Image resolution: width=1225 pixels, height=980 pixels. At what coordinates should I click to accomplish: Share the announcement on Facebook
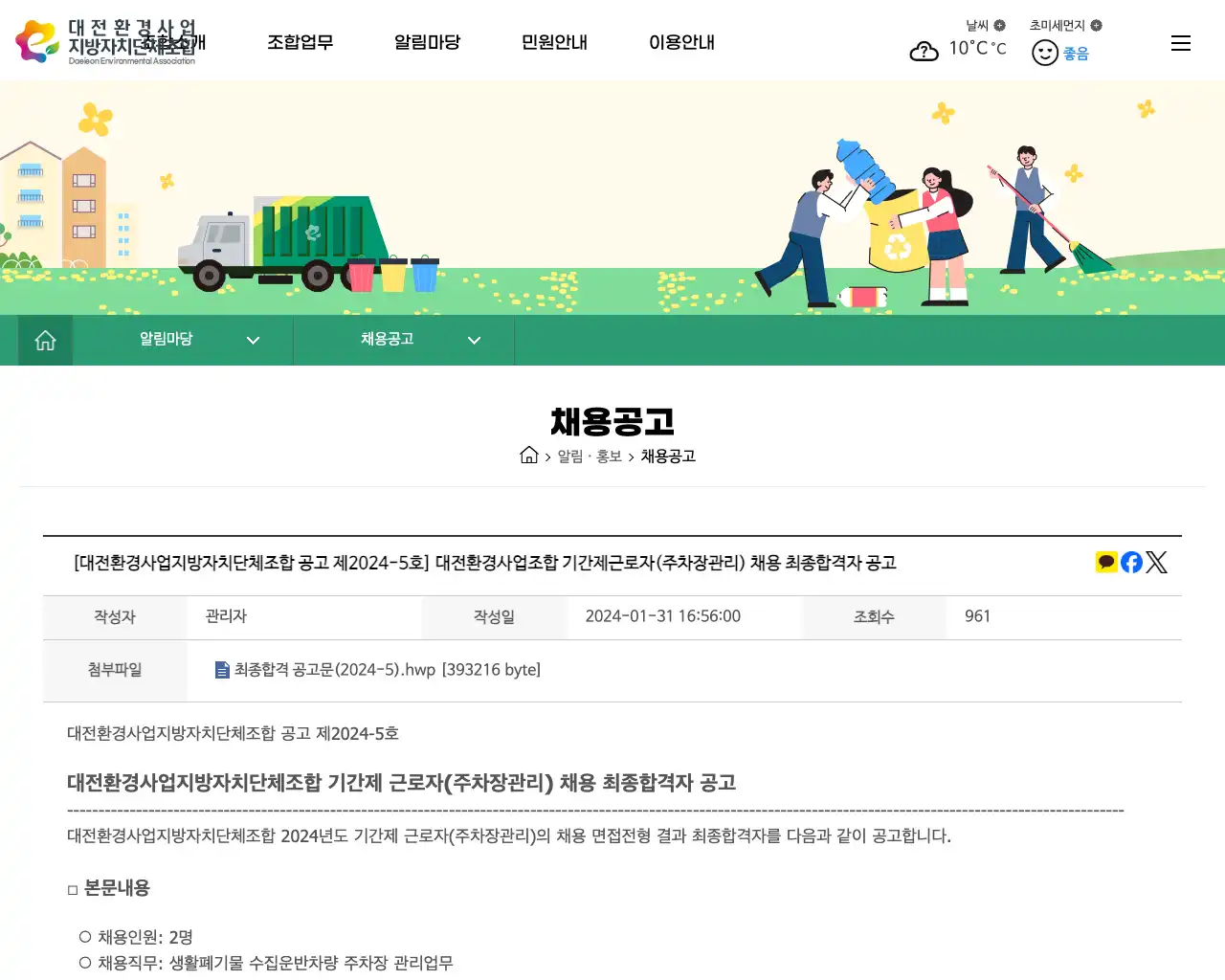pos(1130,562)
